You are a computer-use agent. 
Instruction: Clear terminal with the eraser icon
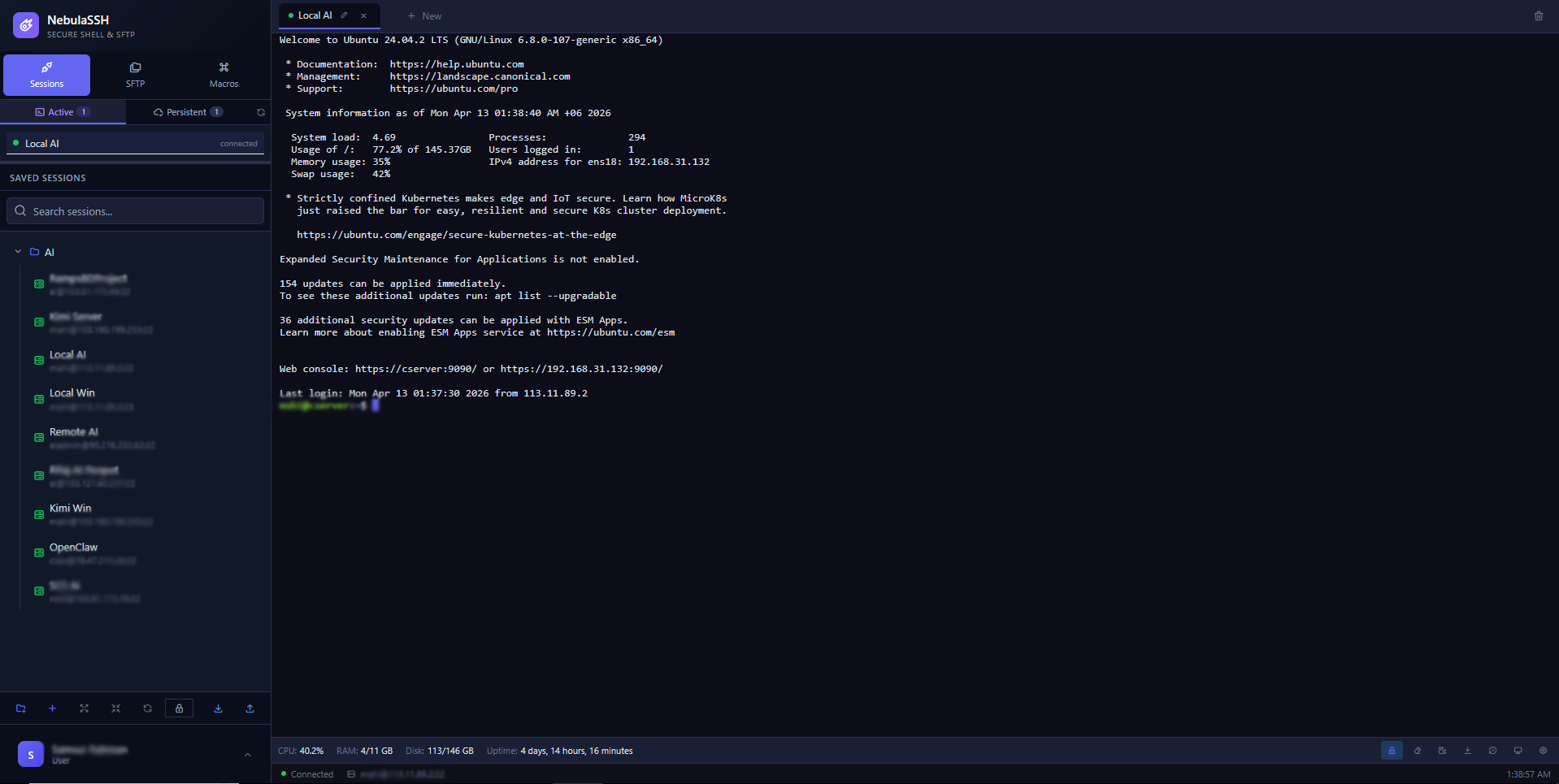(1417, 751)
